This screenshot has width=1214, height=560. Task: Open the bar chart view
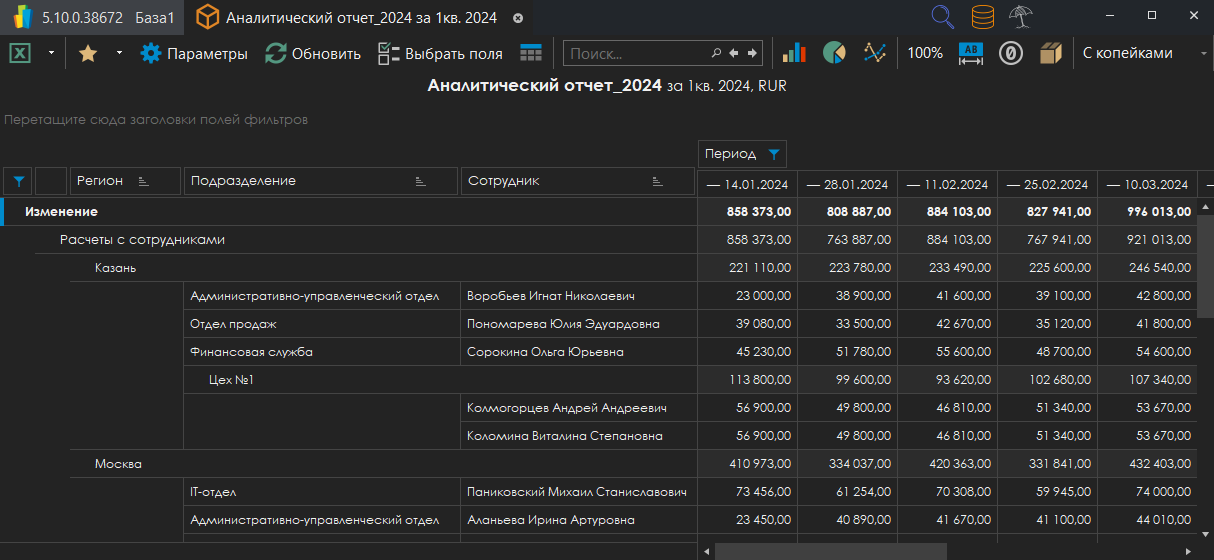(x=794, y=54)
